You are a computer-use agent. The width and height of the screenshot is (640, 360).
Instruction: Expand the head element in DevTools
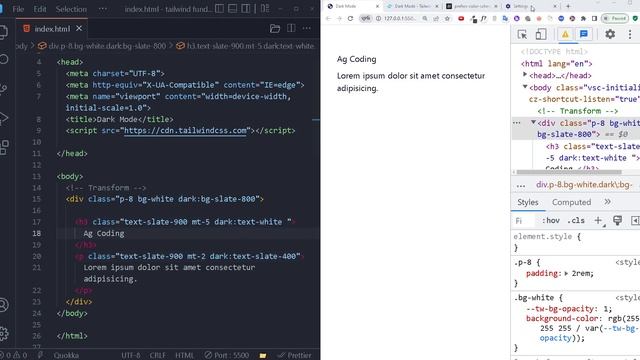(x=525, y=75)
